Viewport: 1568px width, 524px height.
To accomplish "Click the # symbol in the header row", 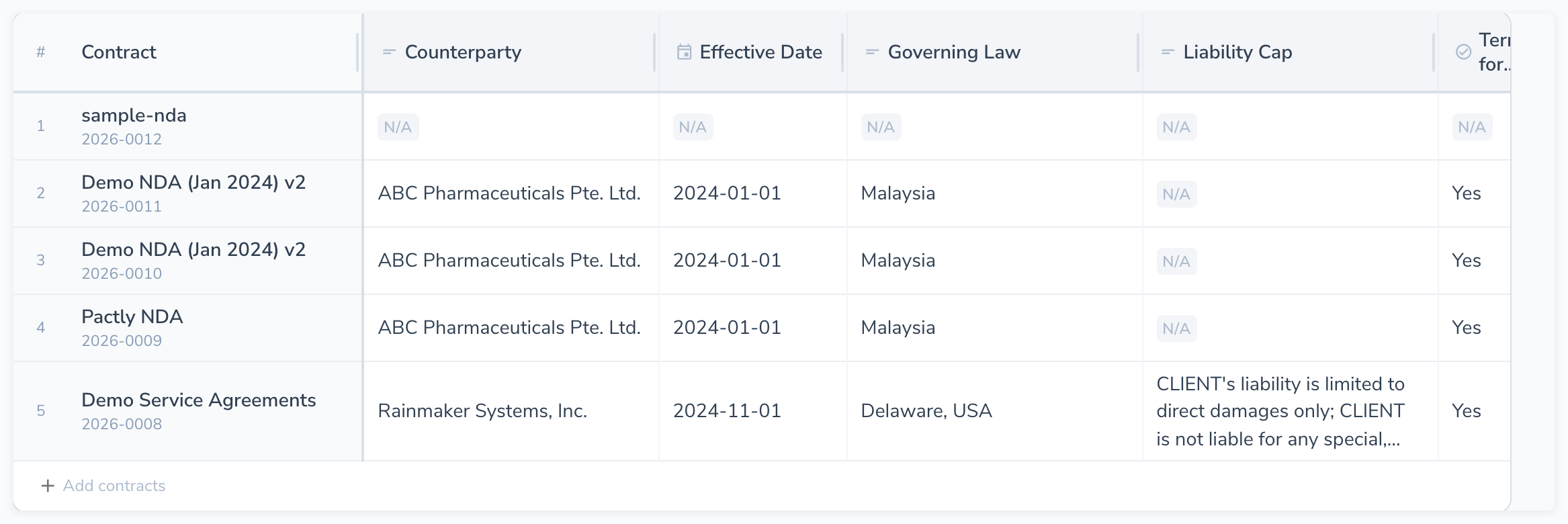I will [41, 52].
